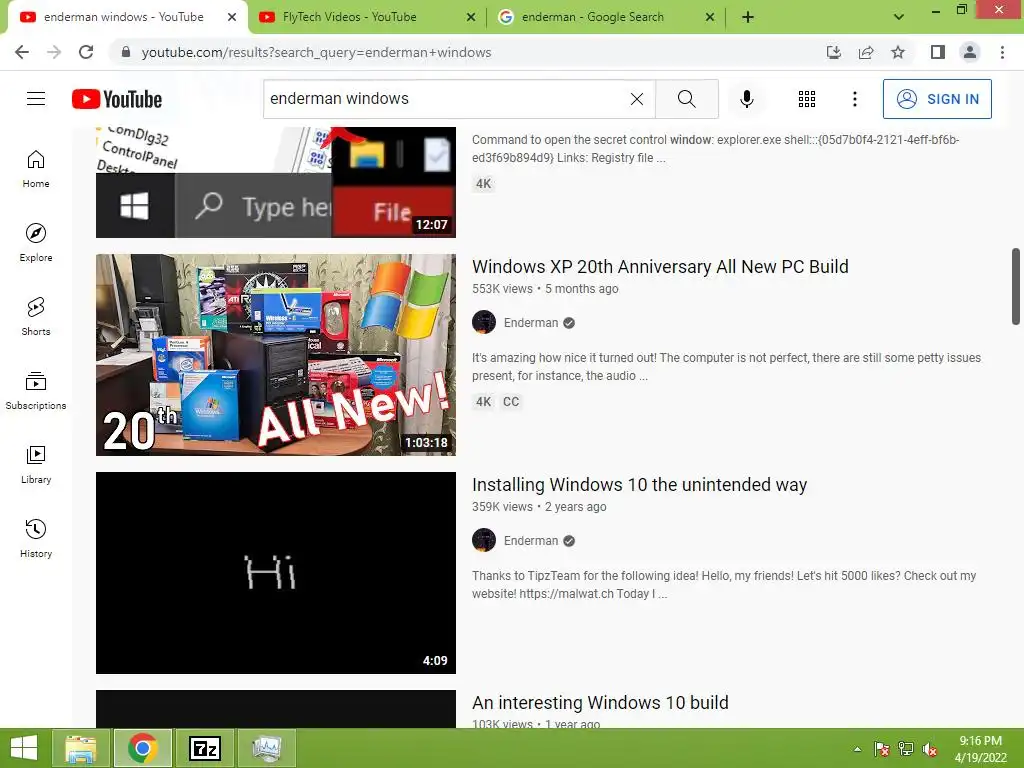
Task: Open 'Installing Windows 10 the unintended way' title
Action: point(639,485)
